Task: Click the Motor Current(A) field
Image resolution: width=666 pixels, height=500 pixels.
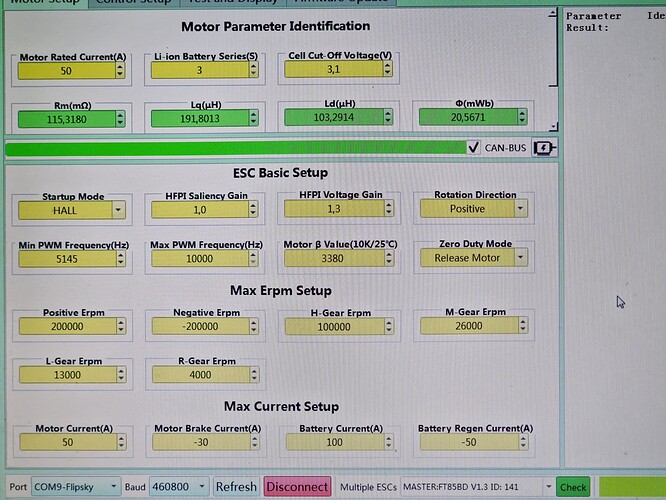Action: point(68,442)
